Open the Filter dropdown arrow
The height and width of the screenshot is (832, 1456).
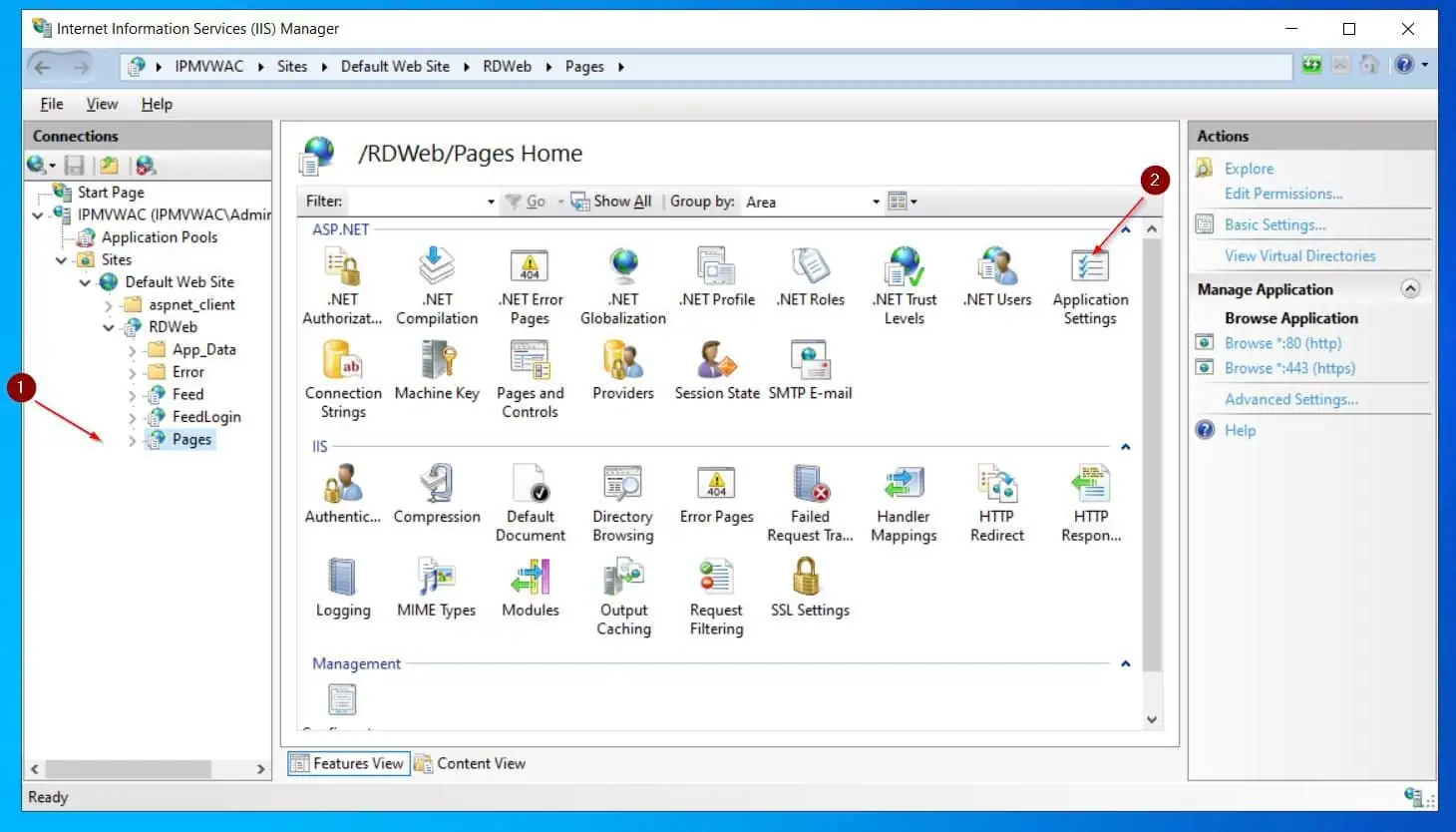(x=491, y=202)
